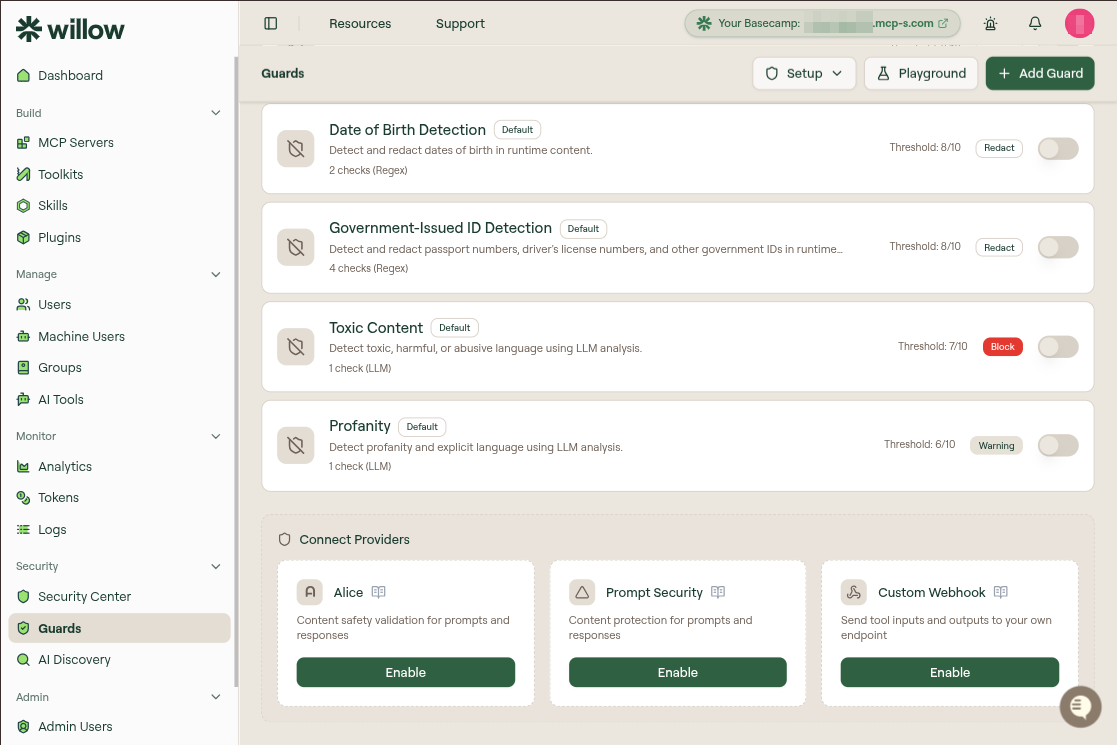Click the Government-Issued ID Detection shield icon
This screenshot has height=745, width=1117.
click(x=296, y=247)
